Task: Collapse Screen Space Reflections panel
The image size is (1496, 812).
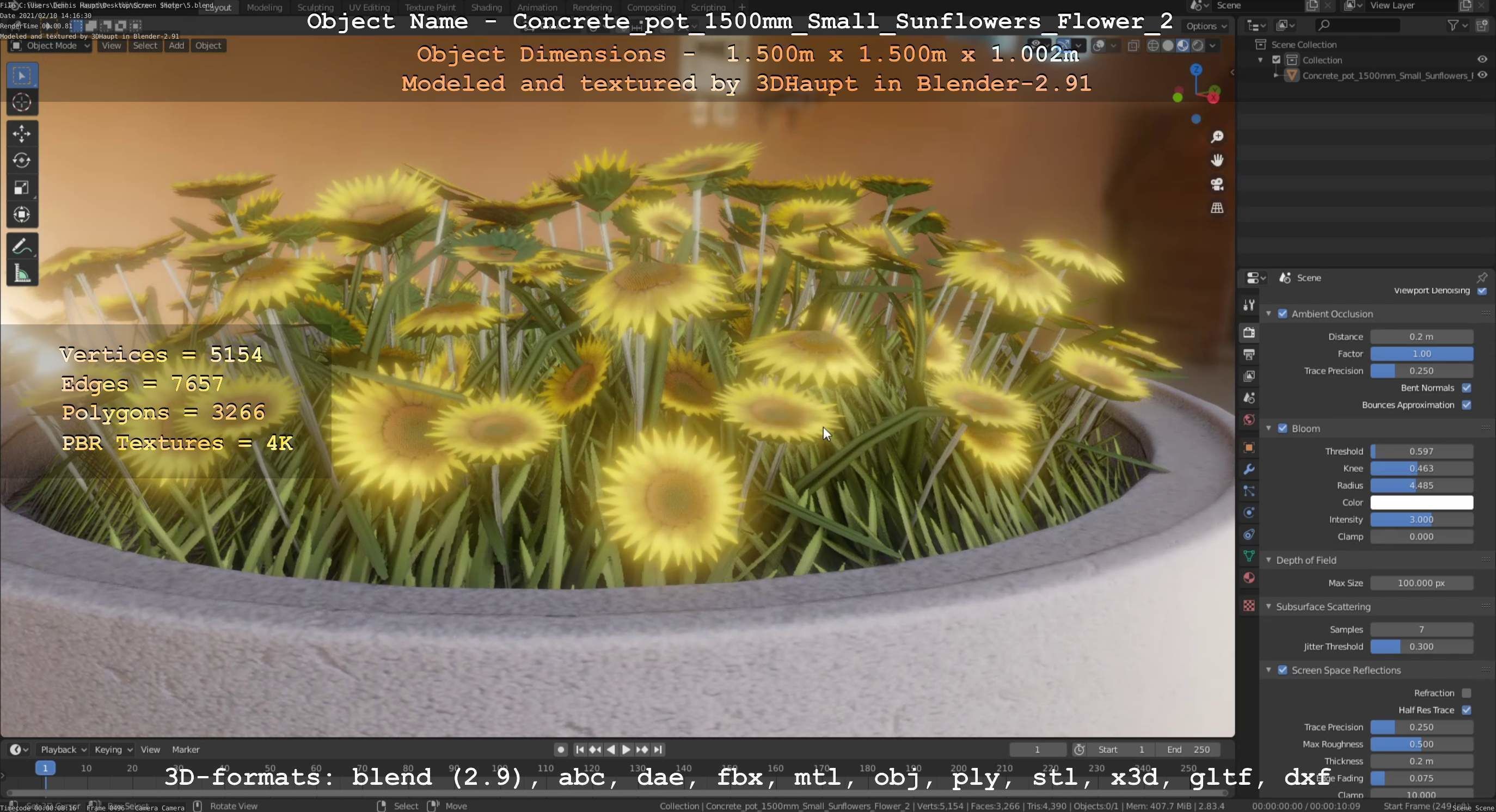Action: click(1268, 670)
